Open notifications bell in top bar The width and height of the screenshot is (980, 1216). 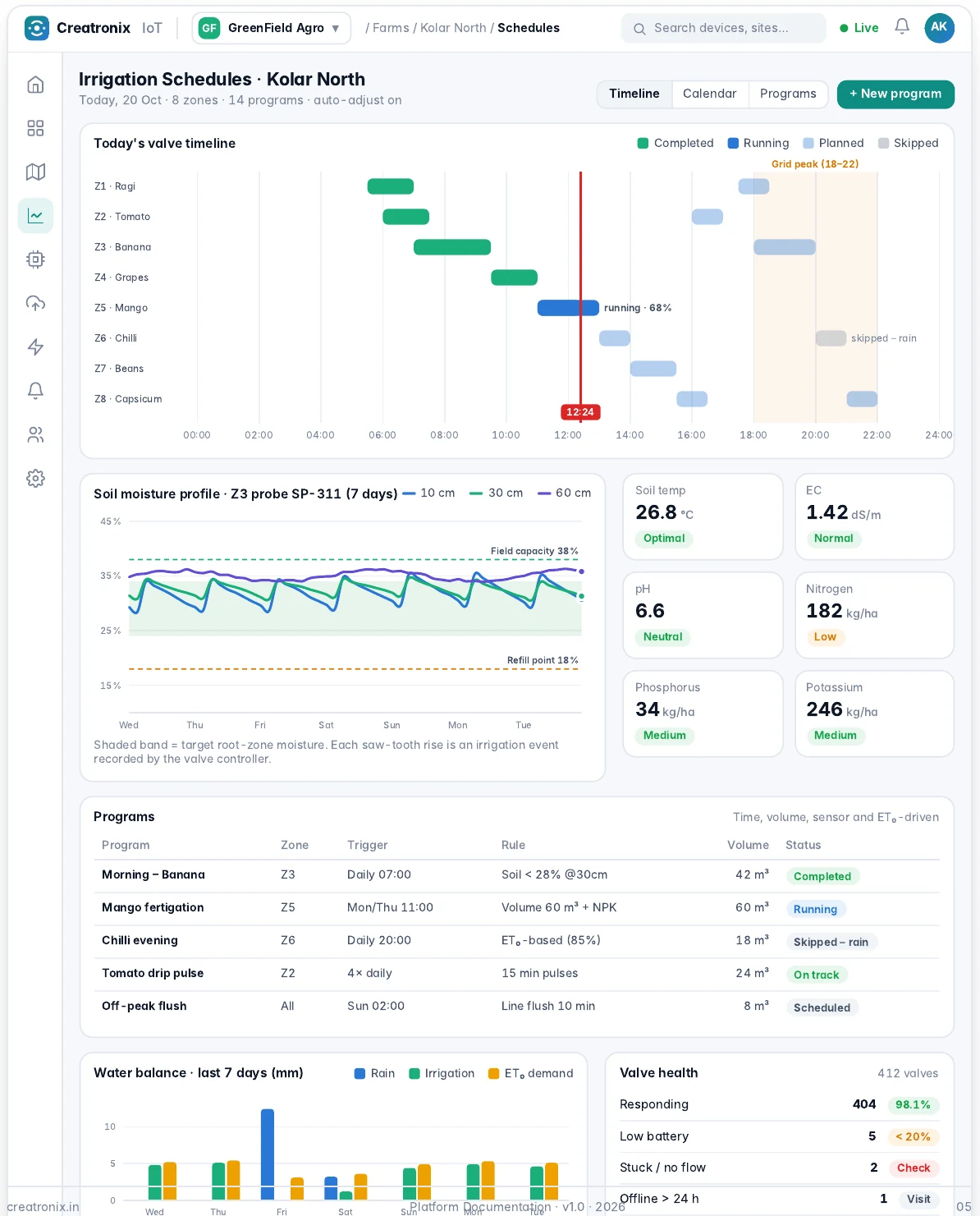[x=902, y=27]
